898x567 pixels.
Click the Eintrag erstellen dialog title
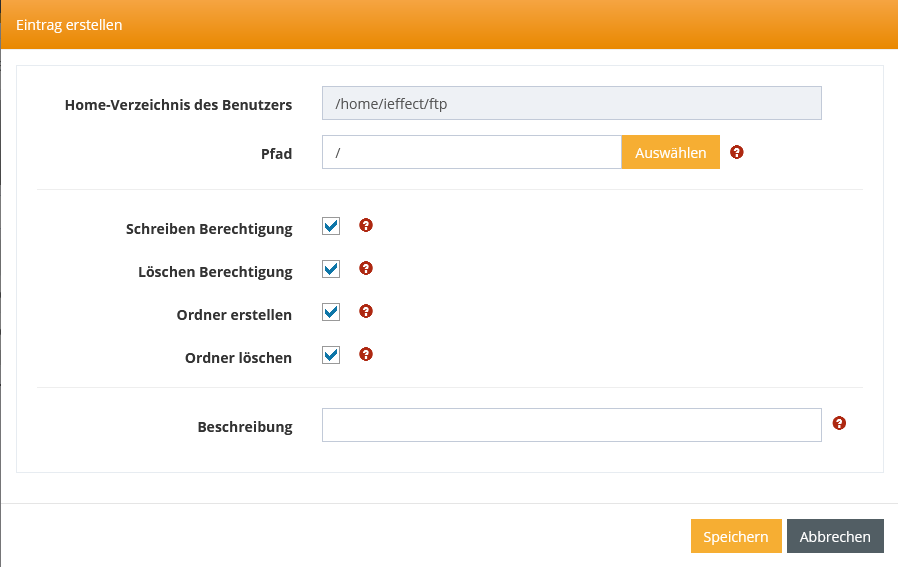[69, 25]
